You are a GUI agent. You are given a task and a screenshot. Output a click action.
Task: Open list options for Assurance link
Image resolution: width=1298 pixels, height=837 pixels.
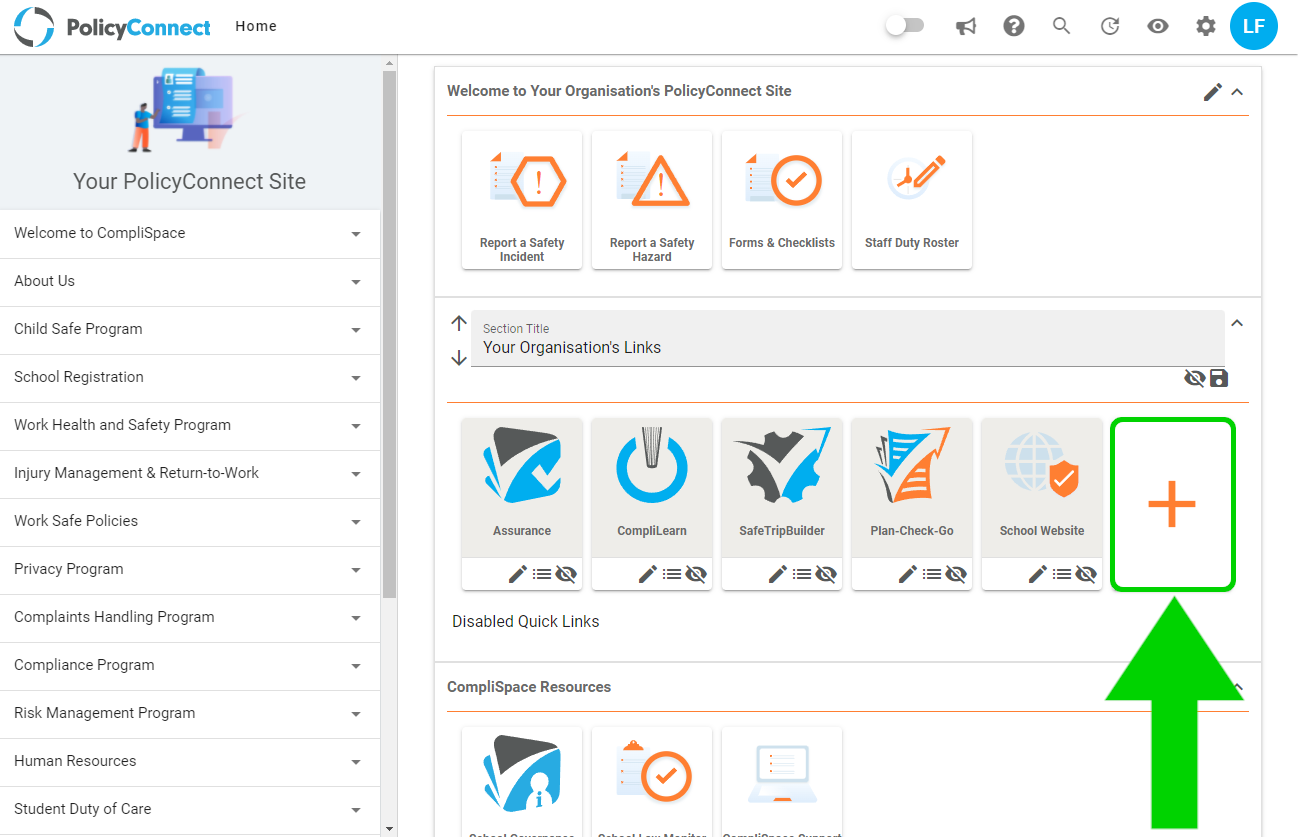(x=542, y=574)
